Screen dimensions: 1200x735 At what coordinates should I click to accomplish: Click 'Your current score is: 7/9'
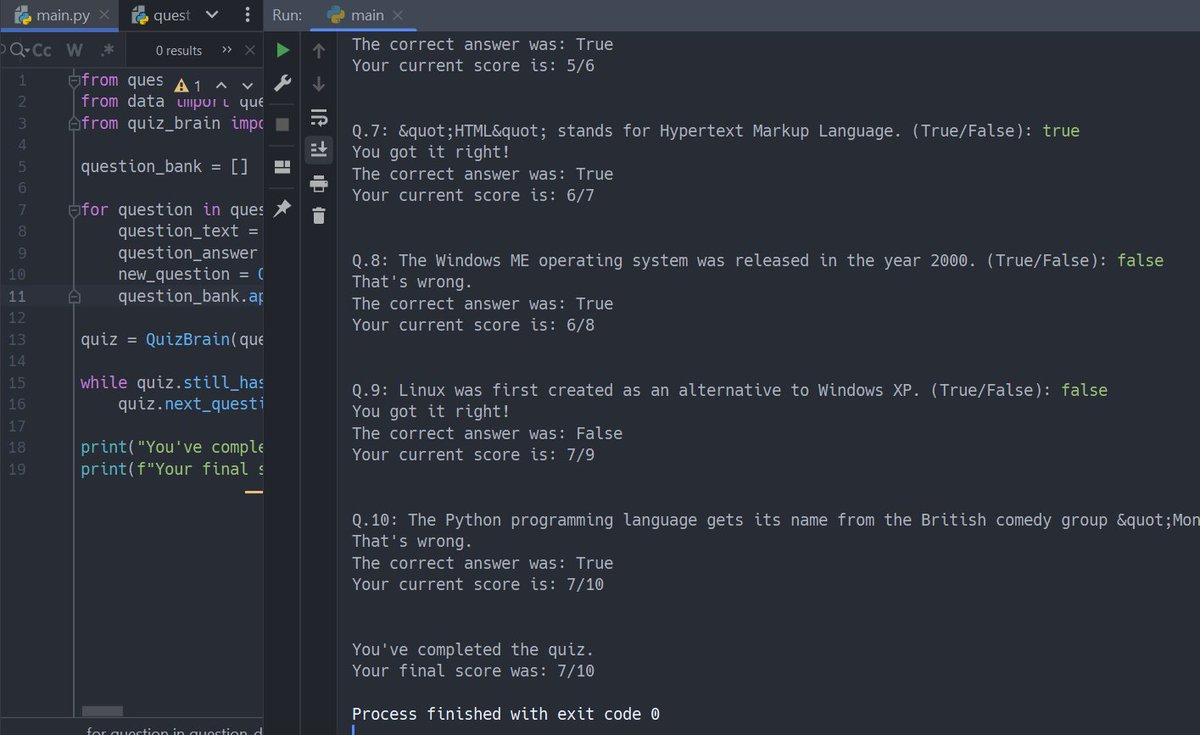pos(473,455)
